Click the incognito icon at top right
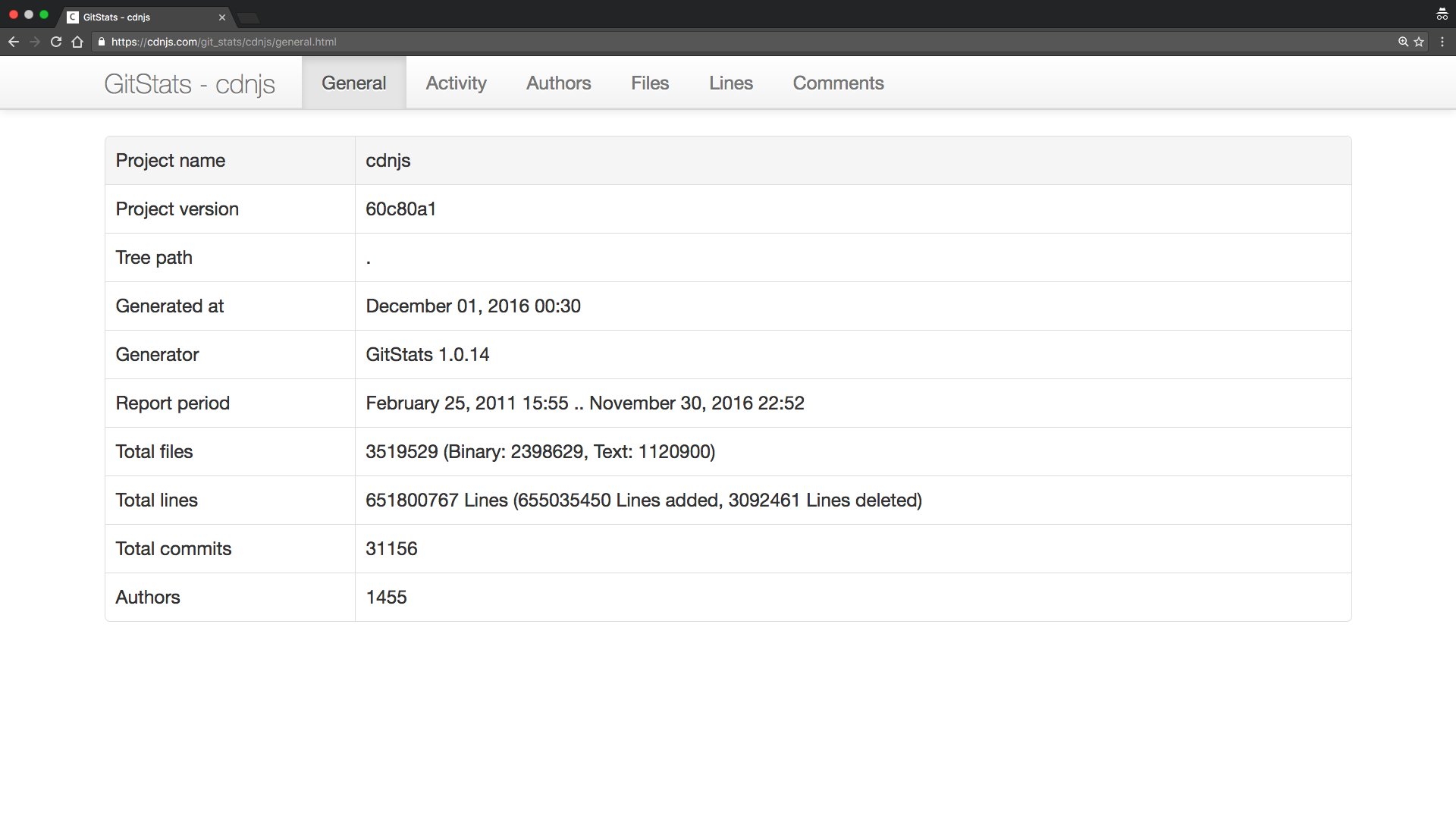Image resolution: width=1456 pixels, height=819 pixels. (x=1442, y=14)
